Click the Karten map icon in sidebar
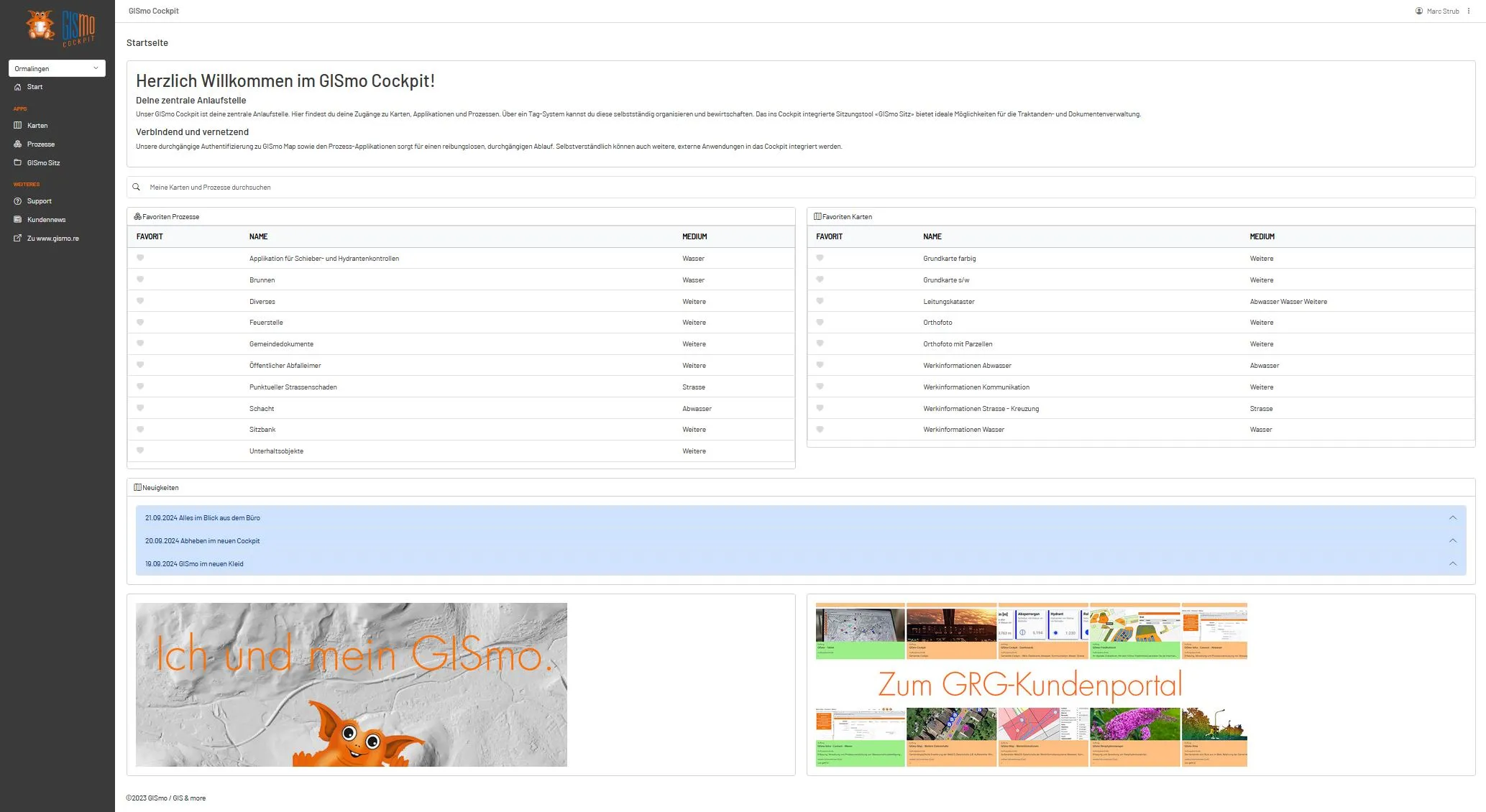1486x812 pixels. (x=18, y=125)
